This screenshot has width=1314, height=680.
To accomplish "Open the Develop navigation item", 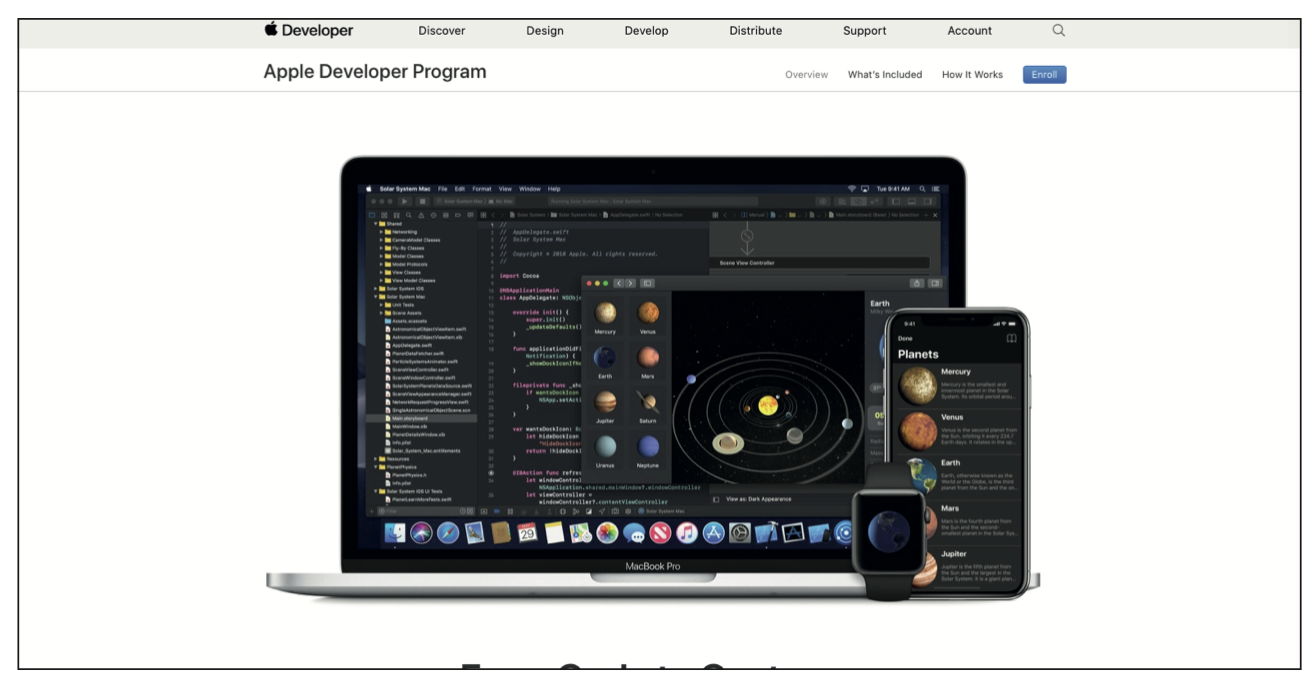I will point(646,31).
